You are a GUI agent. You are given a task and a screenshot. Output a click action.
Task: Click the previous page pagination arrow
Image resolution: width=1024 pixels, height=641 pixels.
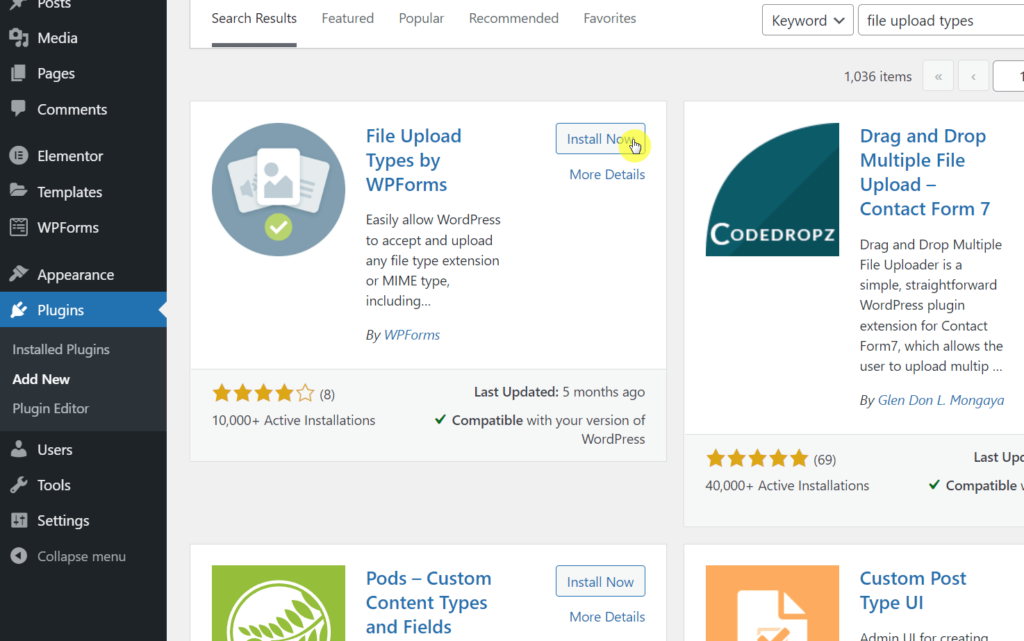tap(973, 76)
